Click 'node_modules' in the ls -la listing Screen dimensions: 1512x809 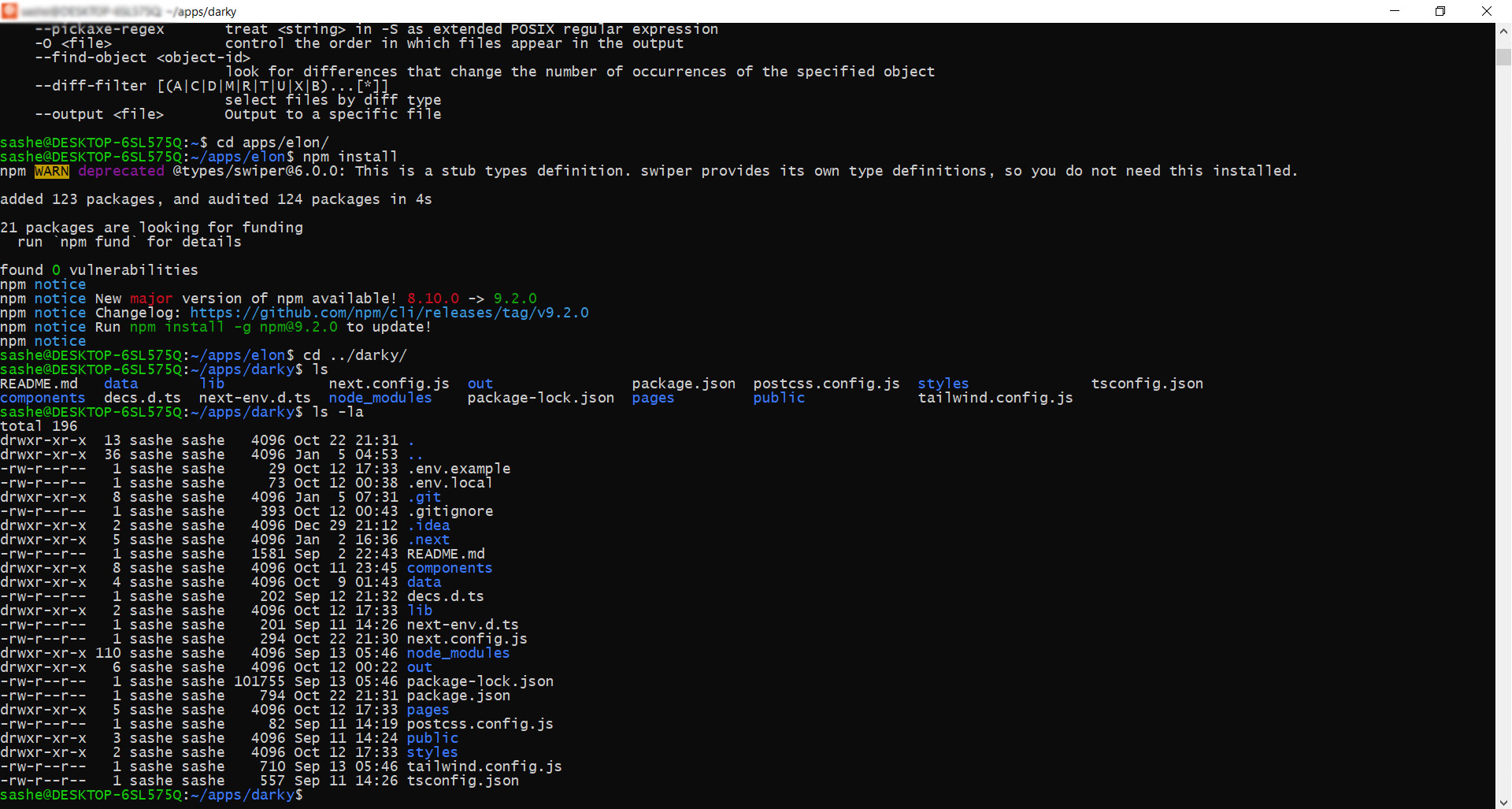pyautogui.click(x=458, y=653)
